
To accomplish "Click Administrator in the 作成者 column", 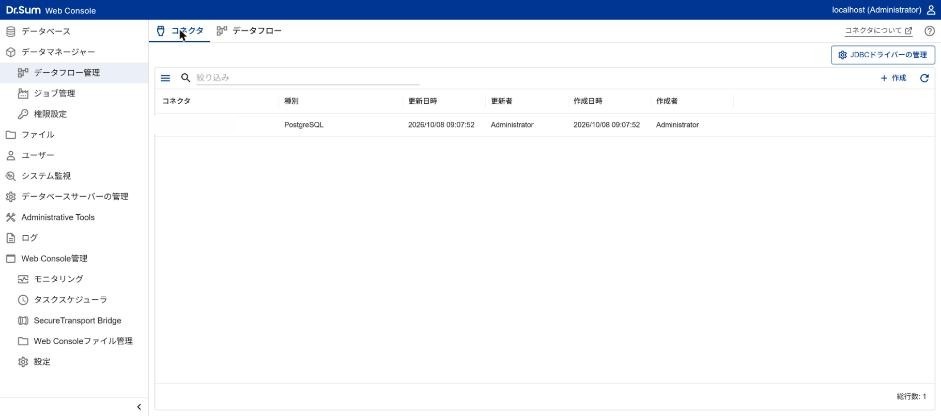I will coord(678,125).
